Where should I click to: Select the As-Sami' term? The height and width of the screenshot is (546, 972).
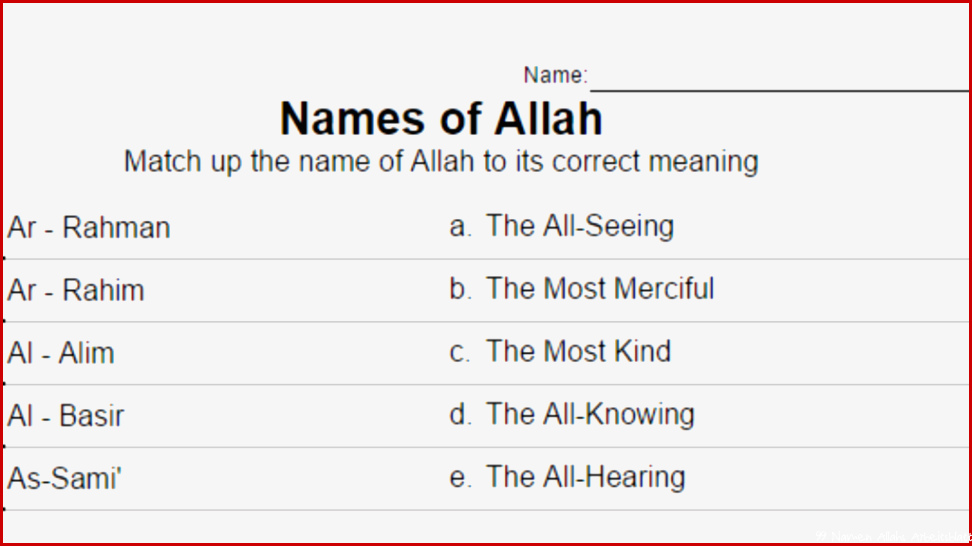tap(64, 478)
